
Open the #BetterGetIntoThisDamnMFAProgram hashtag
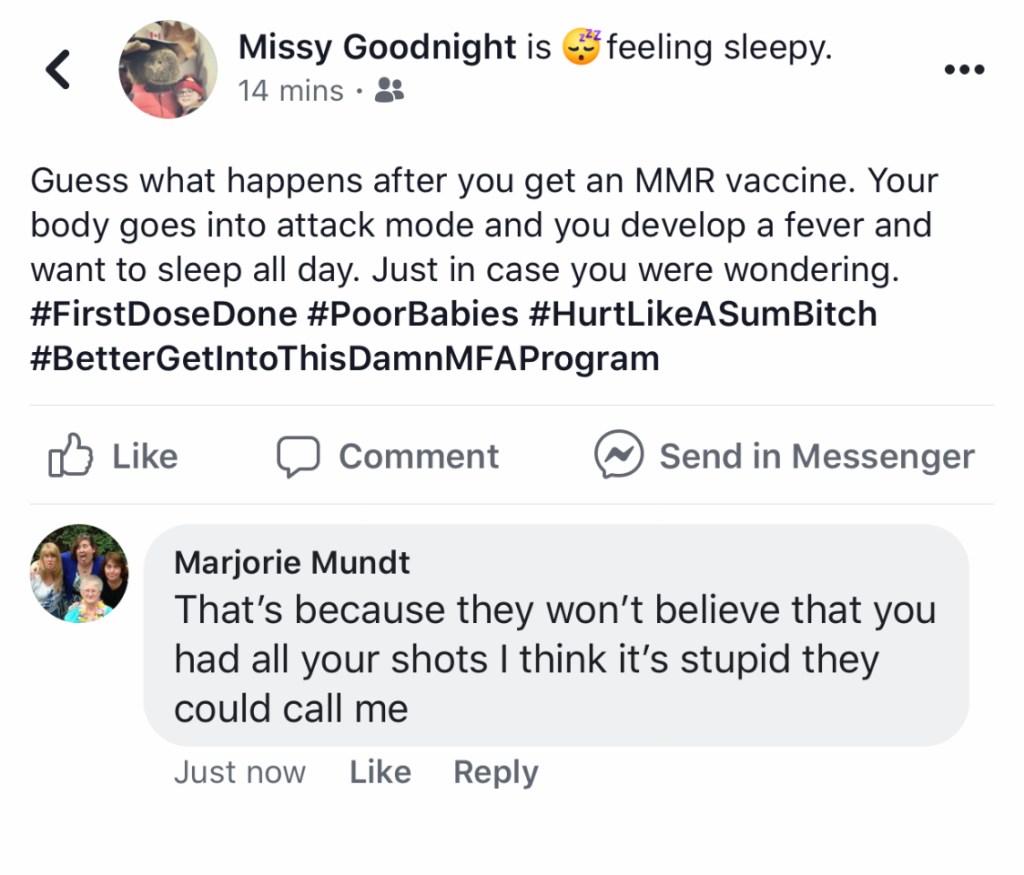pos(345,358)
